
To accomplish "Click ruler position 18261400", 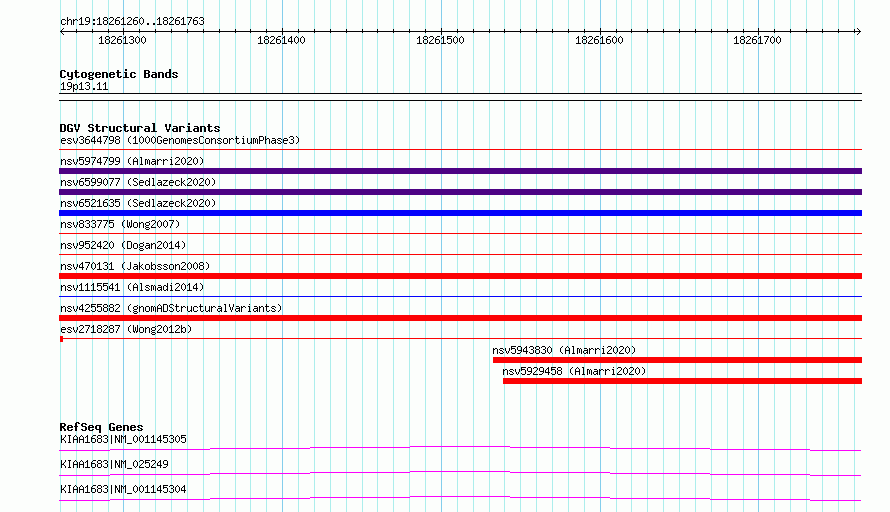I will (x=281, y=40).
